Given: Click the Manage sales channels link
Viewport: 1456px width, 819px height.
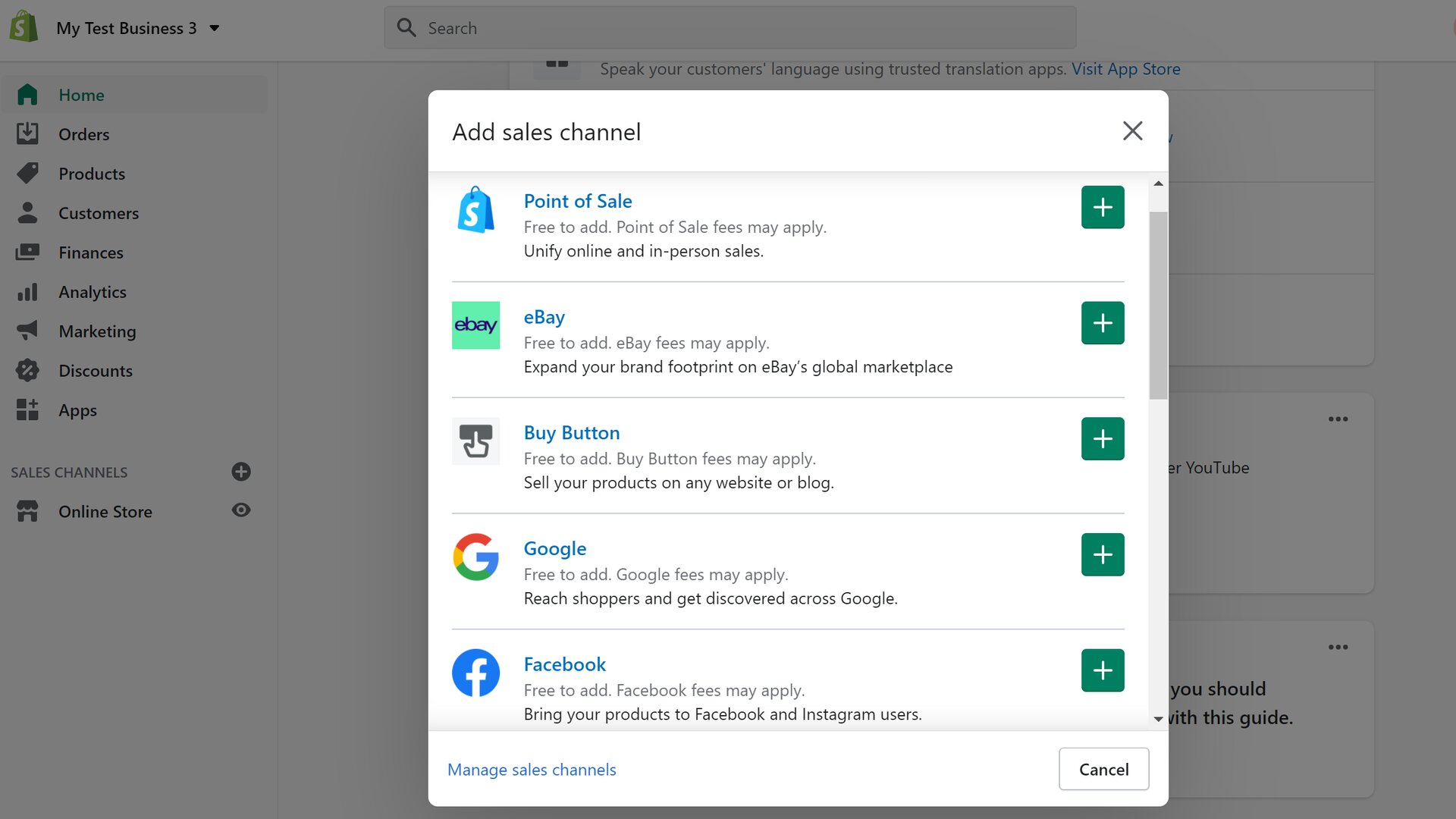Looking at the screenshot, I should (531, 769).
